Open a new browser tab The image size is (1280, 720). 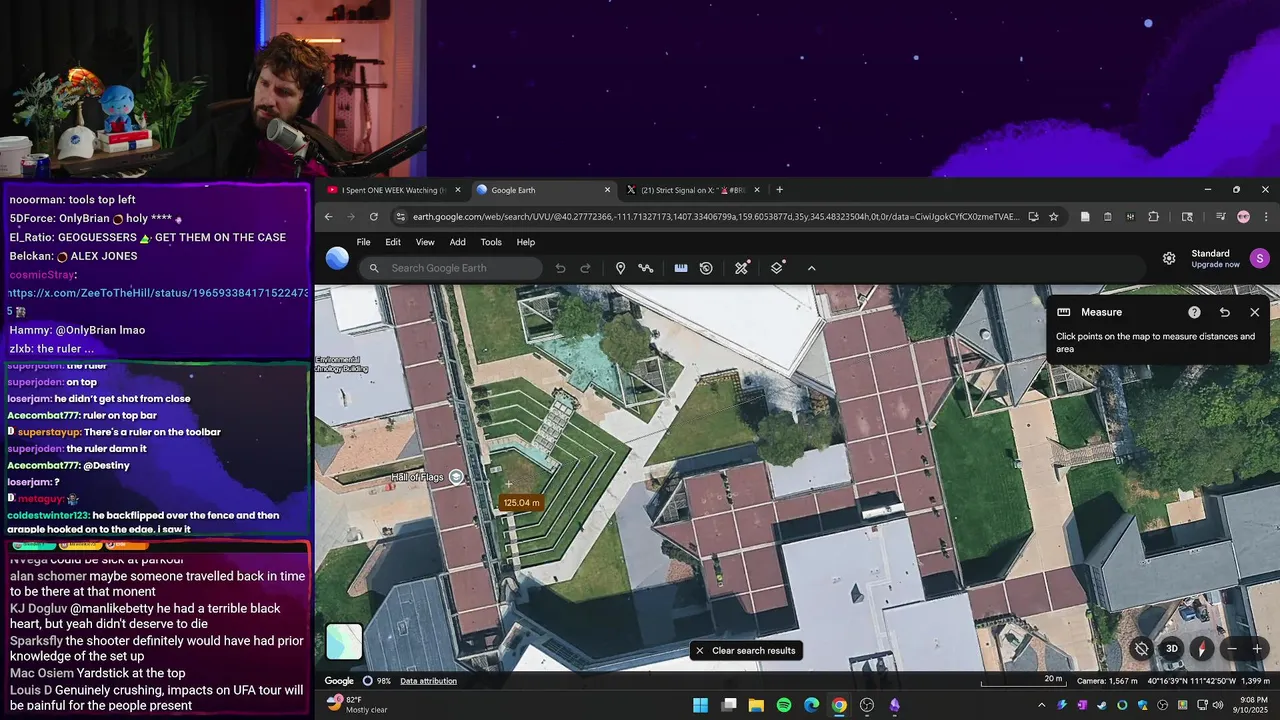pos(780,190)
